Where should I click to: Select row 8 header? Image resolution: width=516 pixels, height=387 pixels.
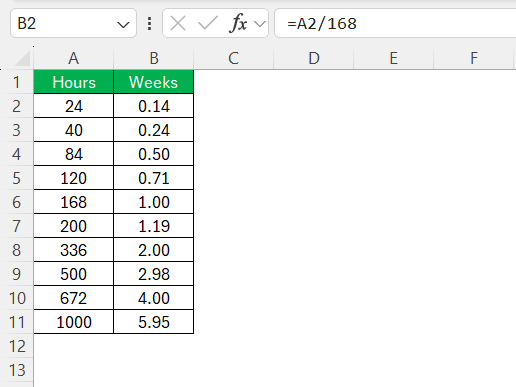point(17,250)
